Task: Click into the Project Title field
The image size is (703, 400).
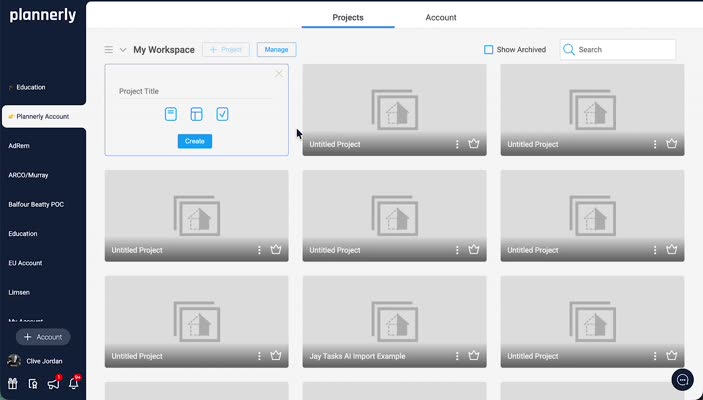Action: (x=193, y=91)
